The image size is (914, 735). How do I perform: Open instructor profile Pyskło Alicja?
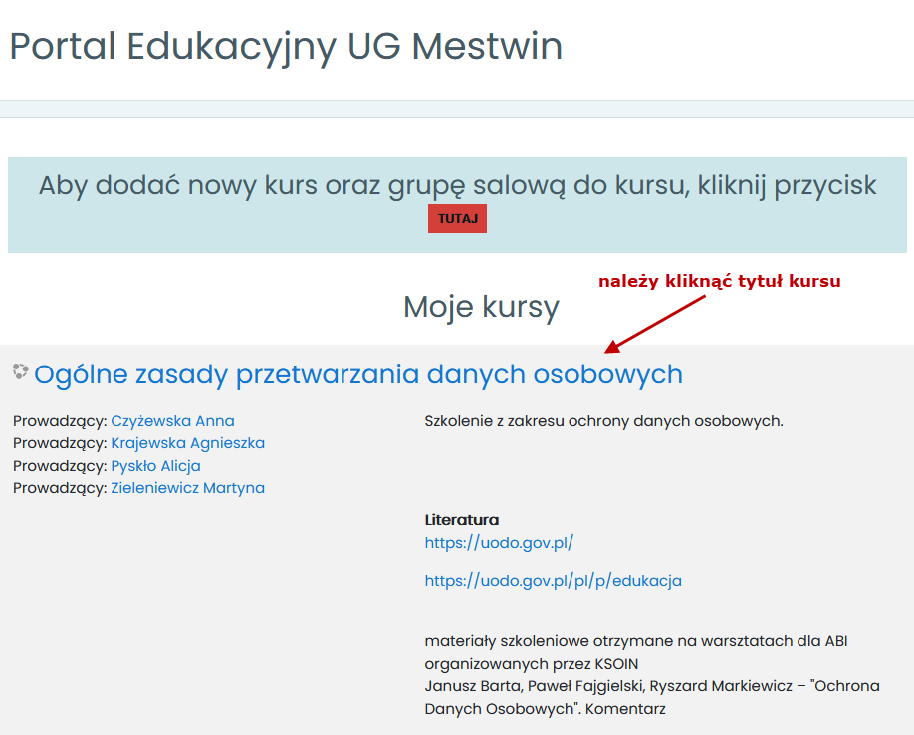click(154, 465)
